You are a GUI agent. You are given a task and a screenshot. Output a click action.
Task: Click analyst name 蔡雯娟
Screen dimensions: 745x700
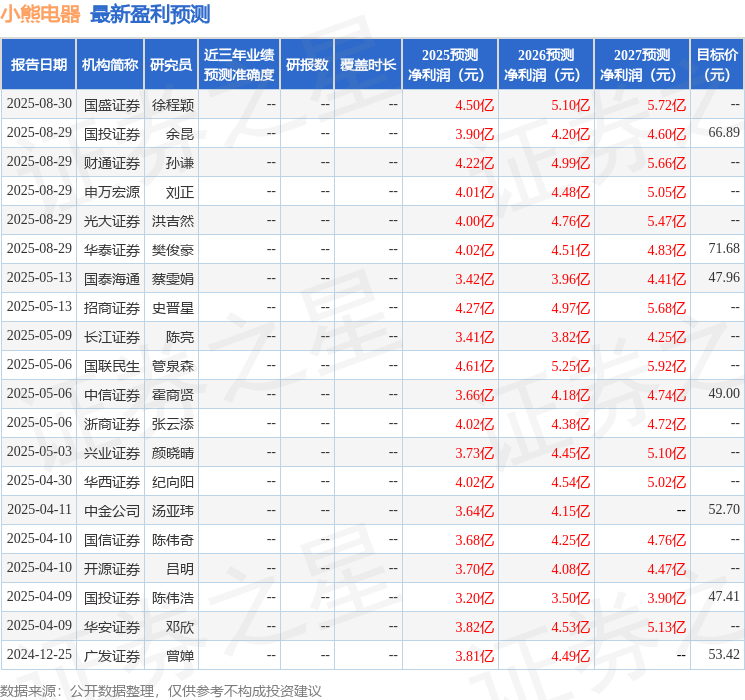[x=172, y=278]
